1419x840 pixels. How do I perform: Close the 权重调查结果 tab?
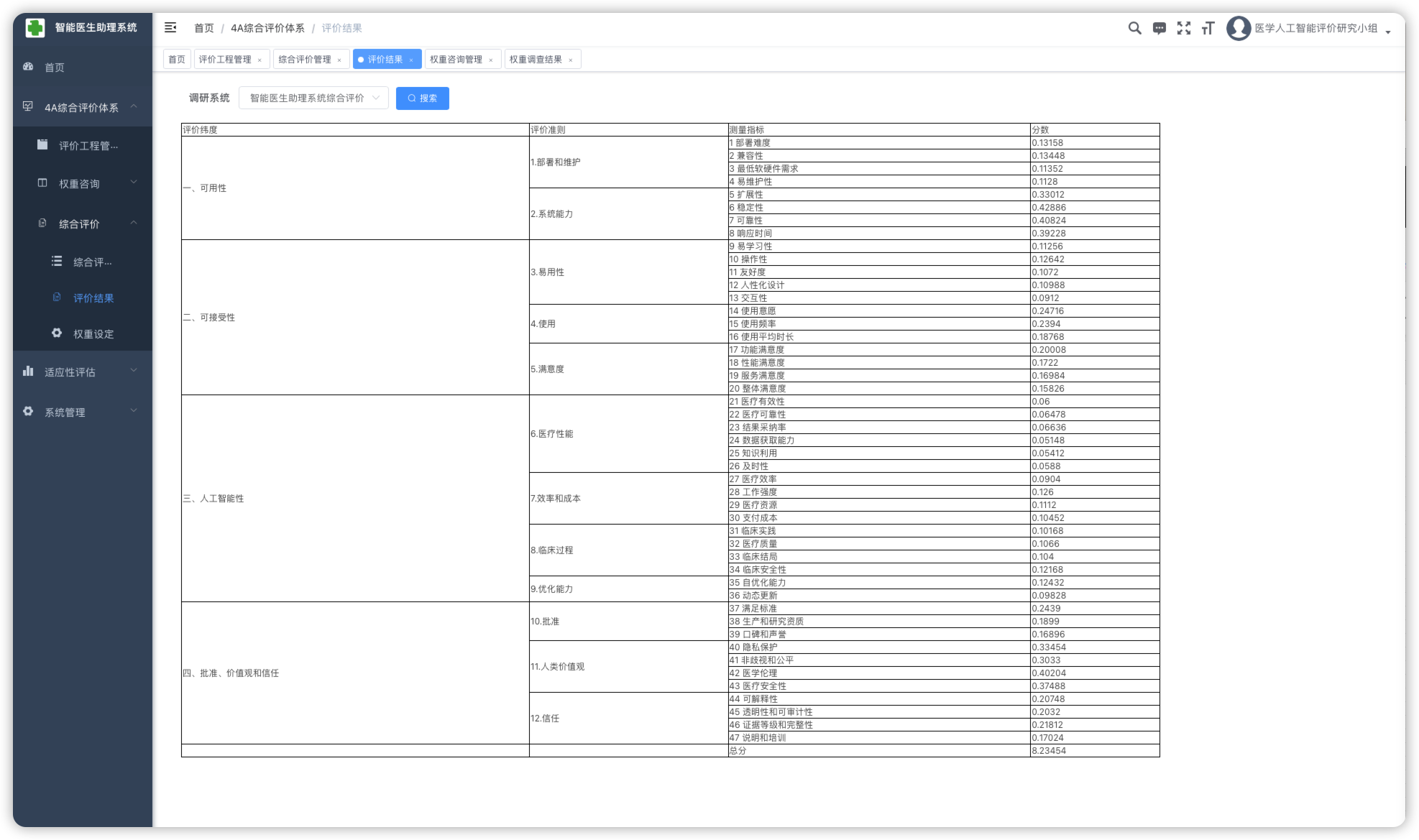pyautogui.click(x=571, y=60)
